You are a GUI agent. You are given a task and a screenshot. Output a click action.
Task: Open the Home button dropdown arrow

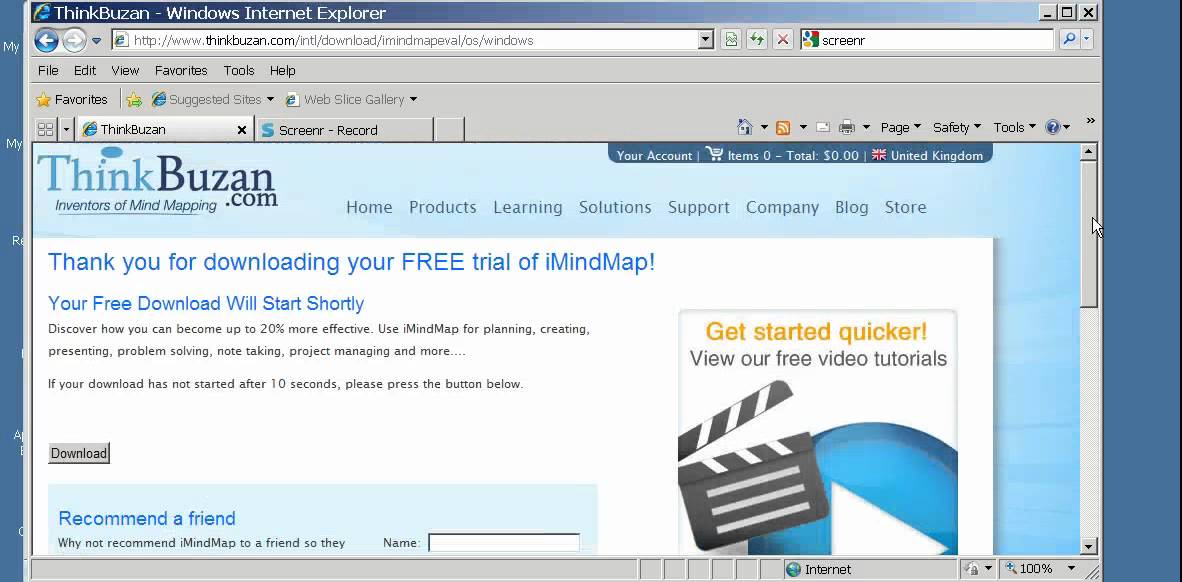pos(764,127)
